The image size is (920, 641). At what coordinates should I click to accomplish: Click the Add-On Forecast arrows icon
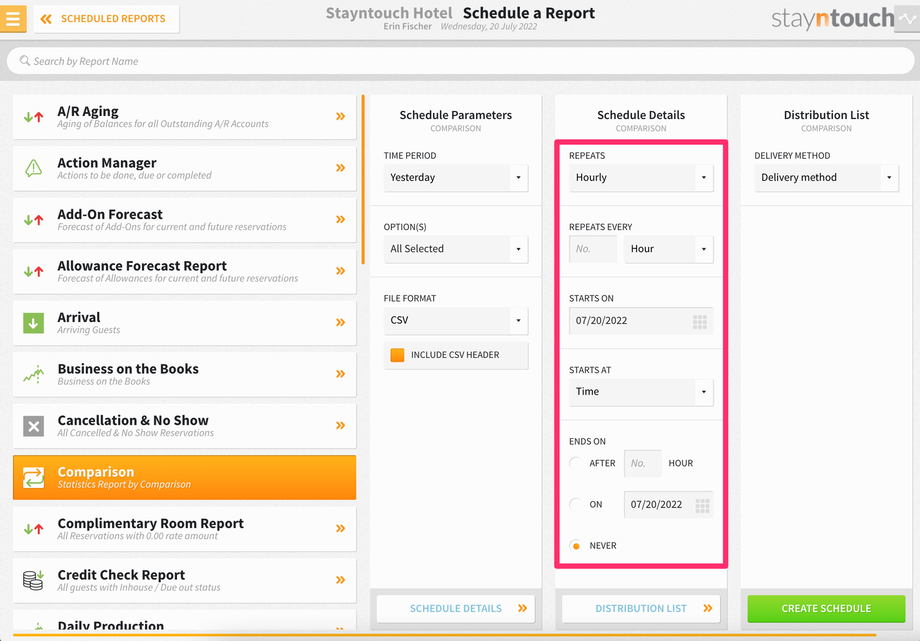pyautogui.click(x=33, y=220)
